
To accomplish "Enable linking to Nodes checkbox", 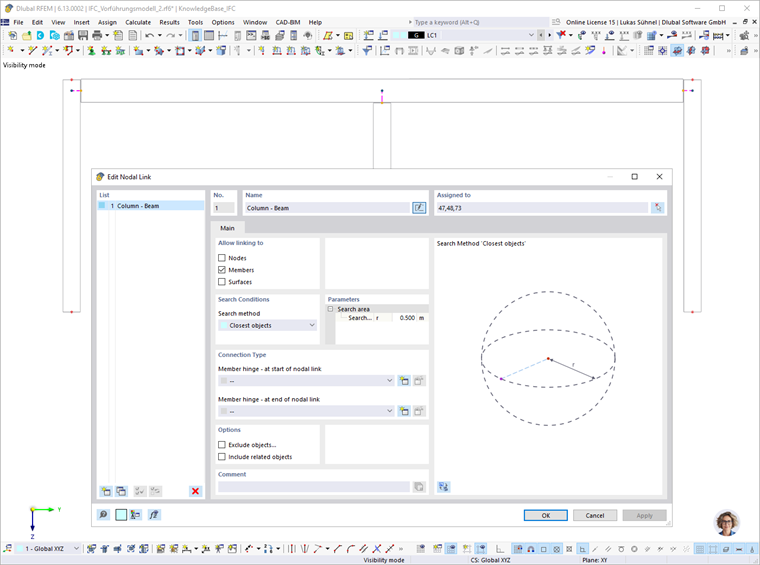I will coord(222,258).
